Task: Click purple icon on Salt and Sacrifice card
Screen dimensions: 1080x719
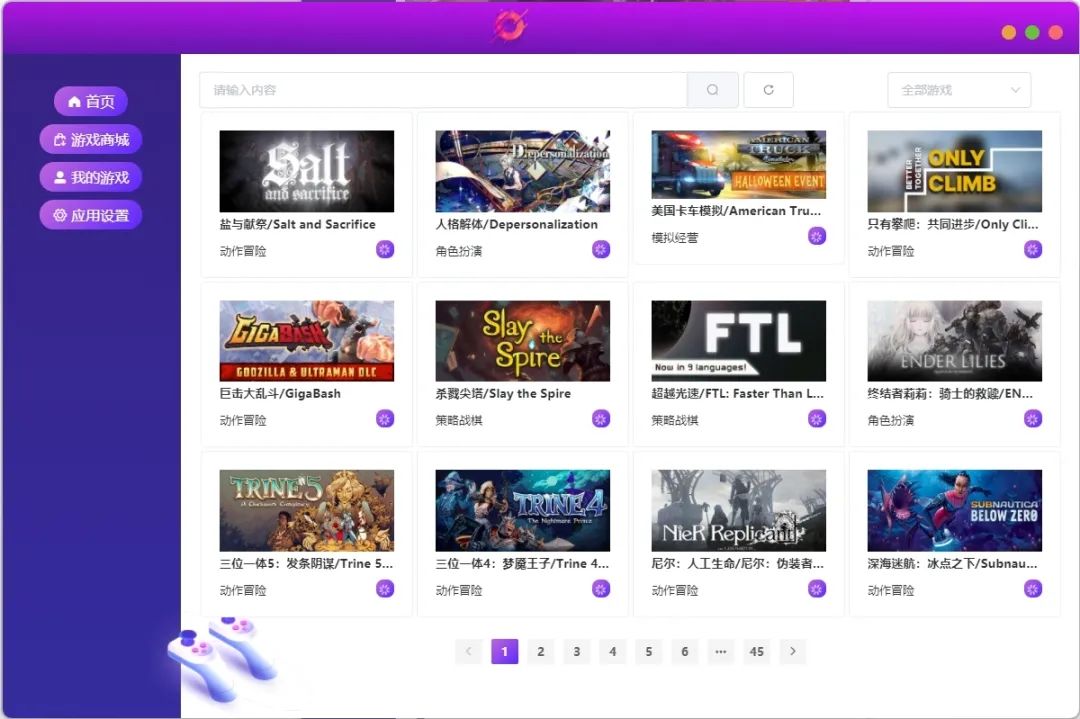Action: [385, 249]
